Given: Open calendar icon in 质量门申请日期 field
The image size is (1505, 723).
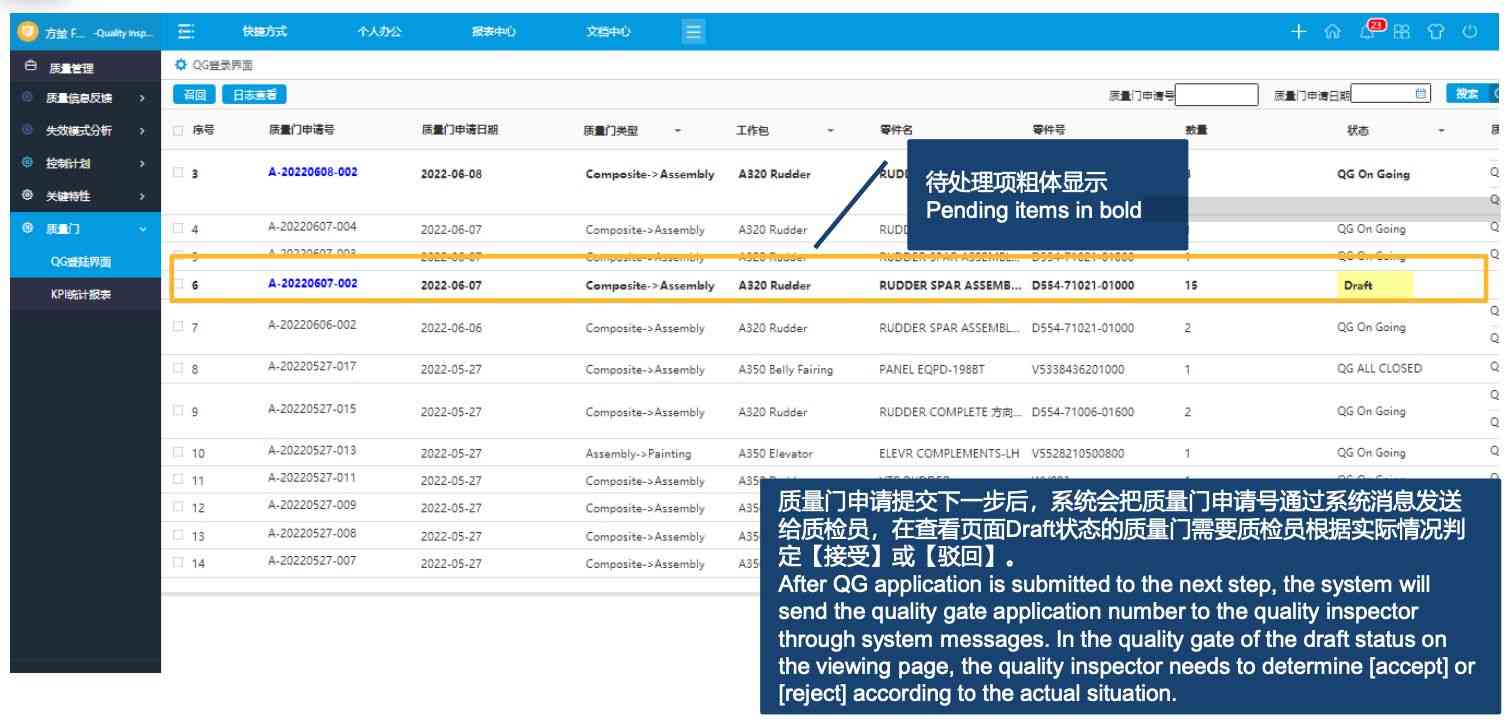Looking at the screenshot, I should point(1421,94).
